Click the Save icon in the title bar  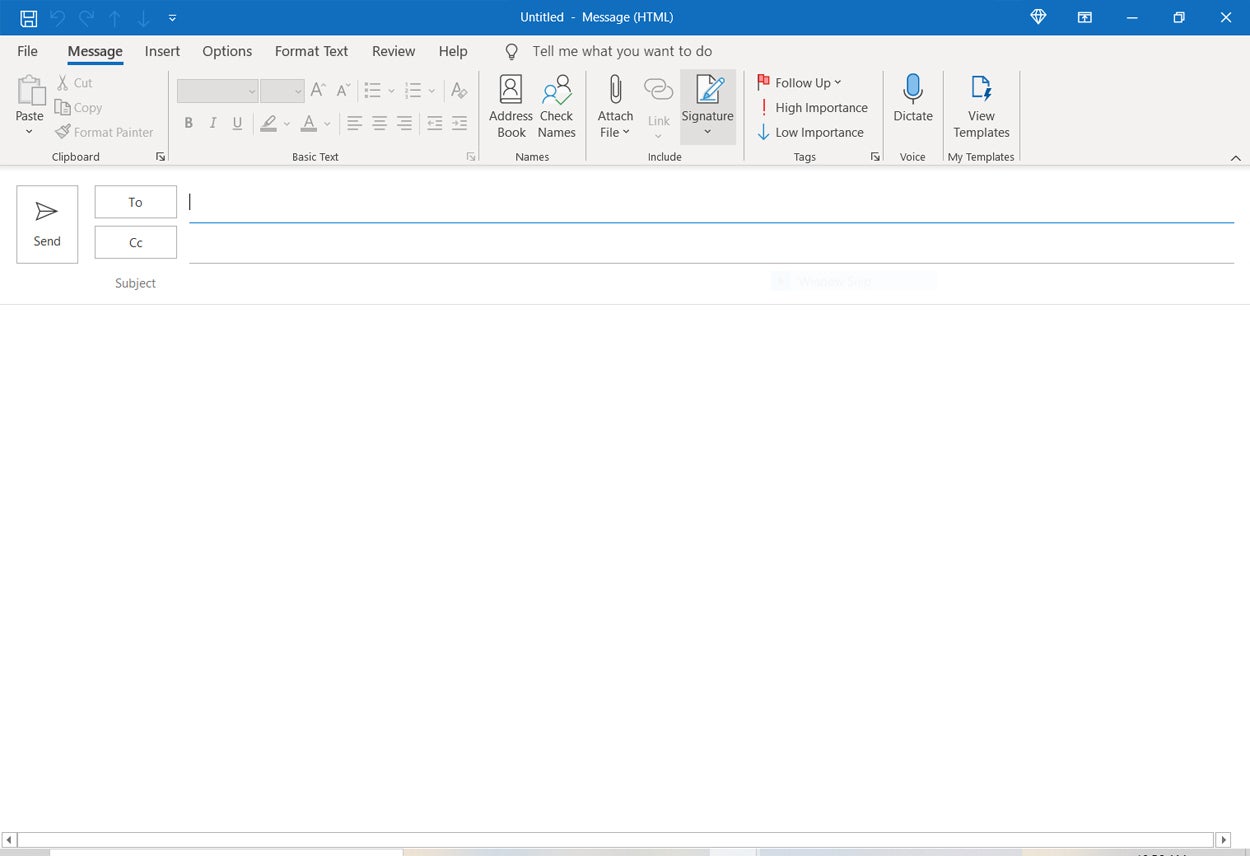29,18
